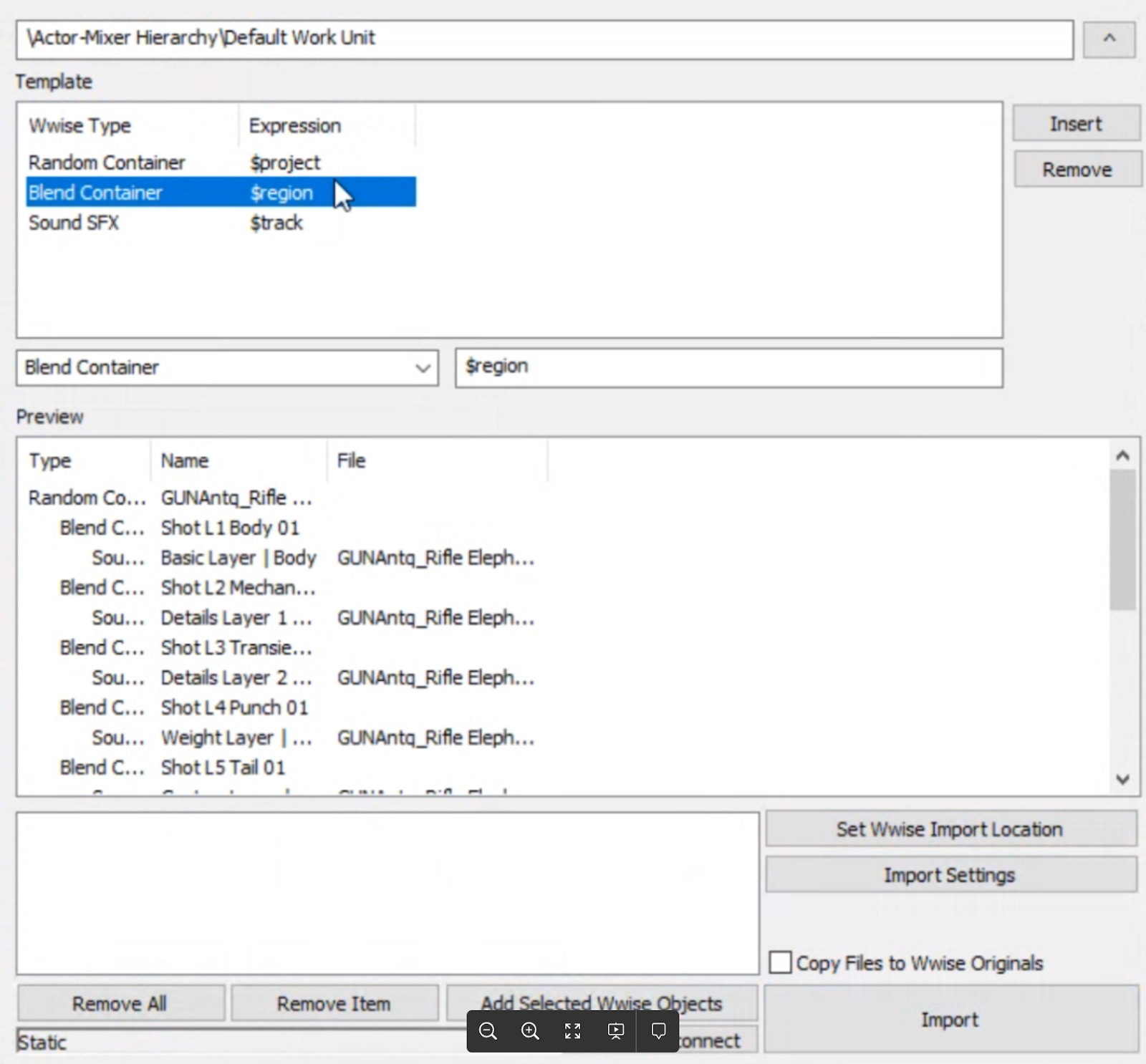Viewport: 1146px width, 1064px height.
Task: Click Remove All button
Action: point(120,1004)
